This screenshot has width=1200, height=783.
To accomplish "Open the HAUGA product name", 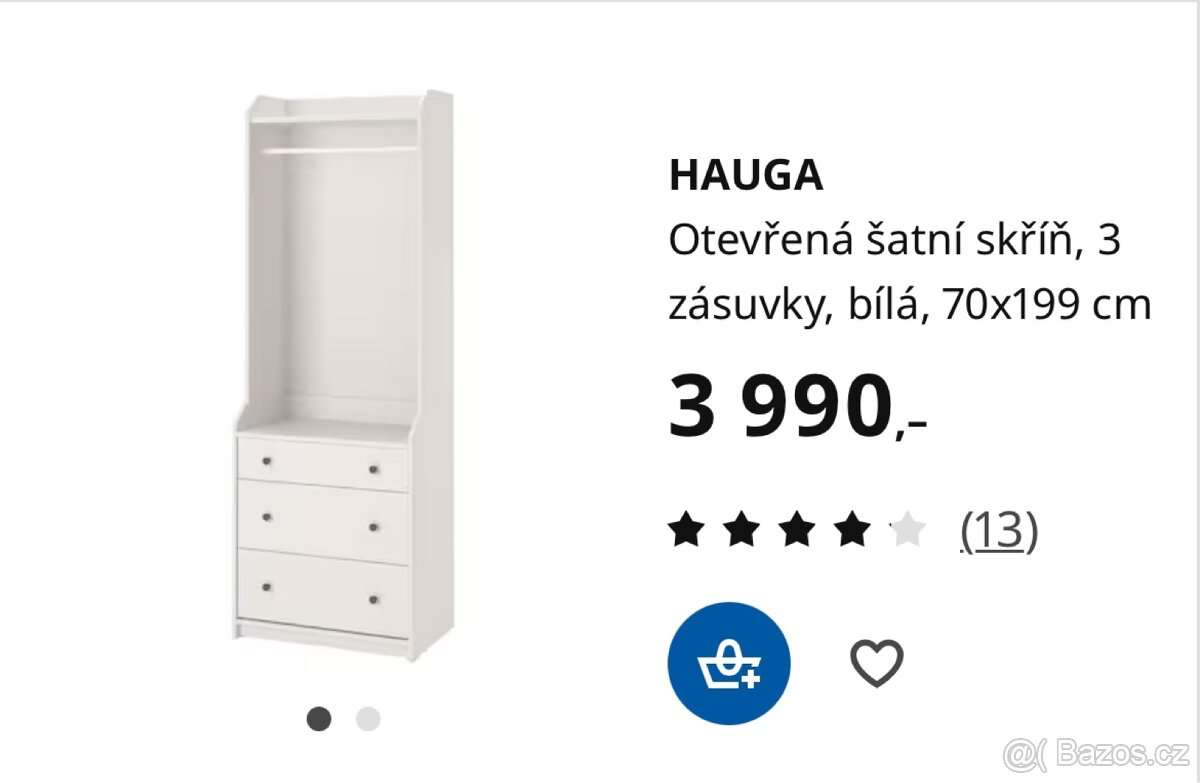I will coord(746,176).
